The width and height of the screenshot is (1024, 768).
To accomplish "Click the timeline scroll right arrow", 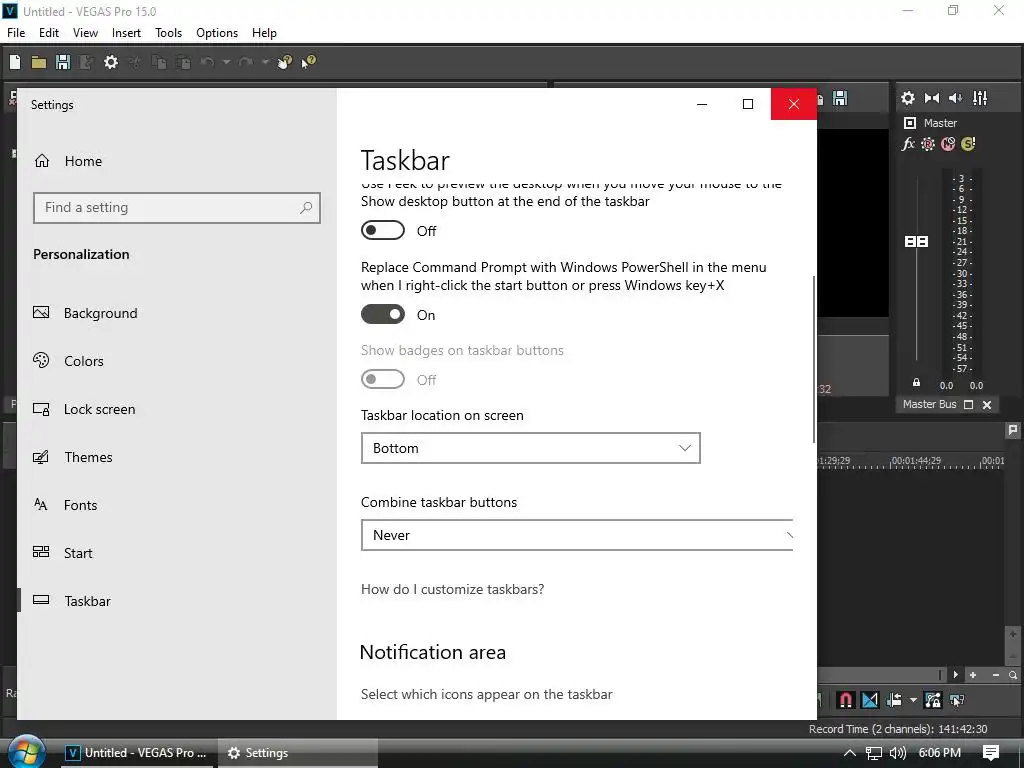I will point(955,675).
